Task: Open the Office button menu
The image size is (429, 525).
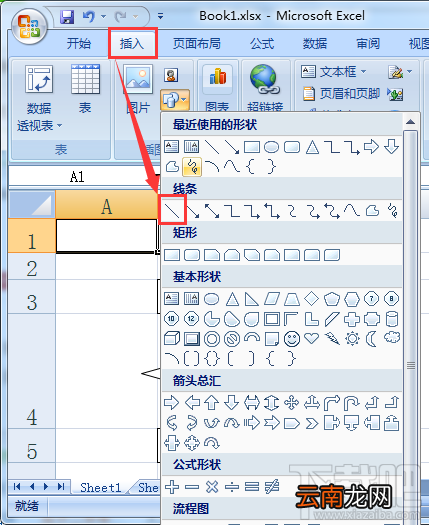Action: (x=29, y=26)
